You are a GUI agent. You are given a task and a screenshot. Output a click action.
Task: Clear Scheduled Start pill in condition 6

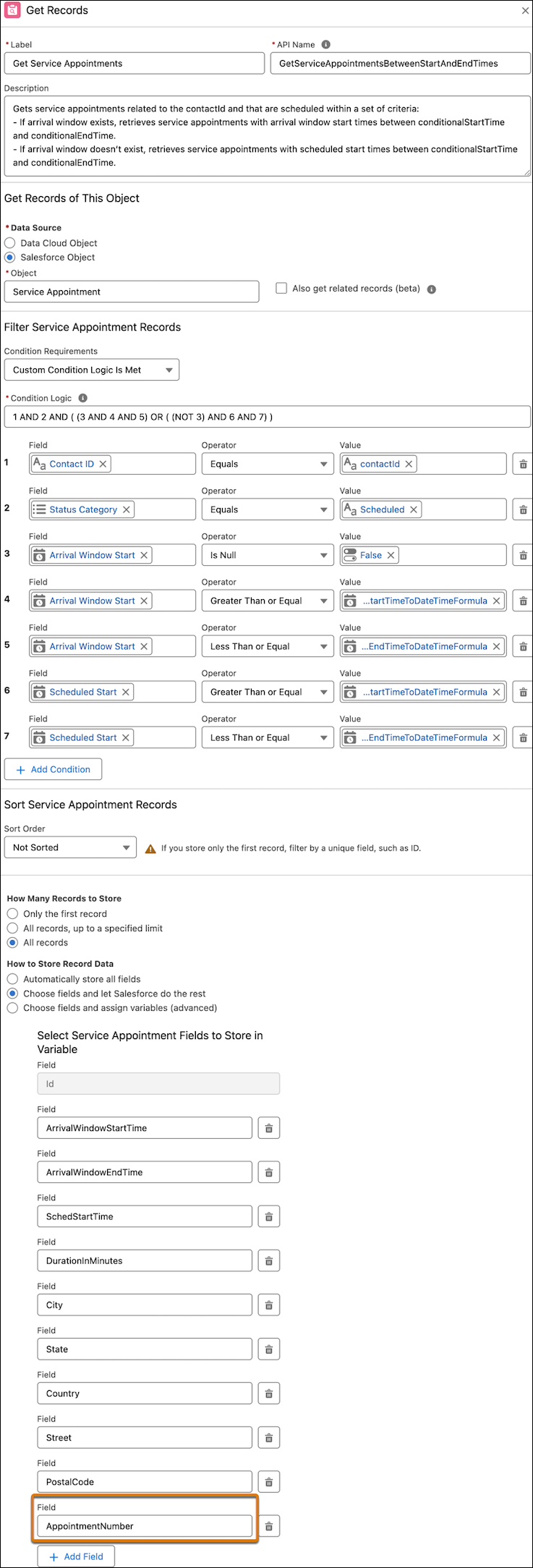point(126,692)
